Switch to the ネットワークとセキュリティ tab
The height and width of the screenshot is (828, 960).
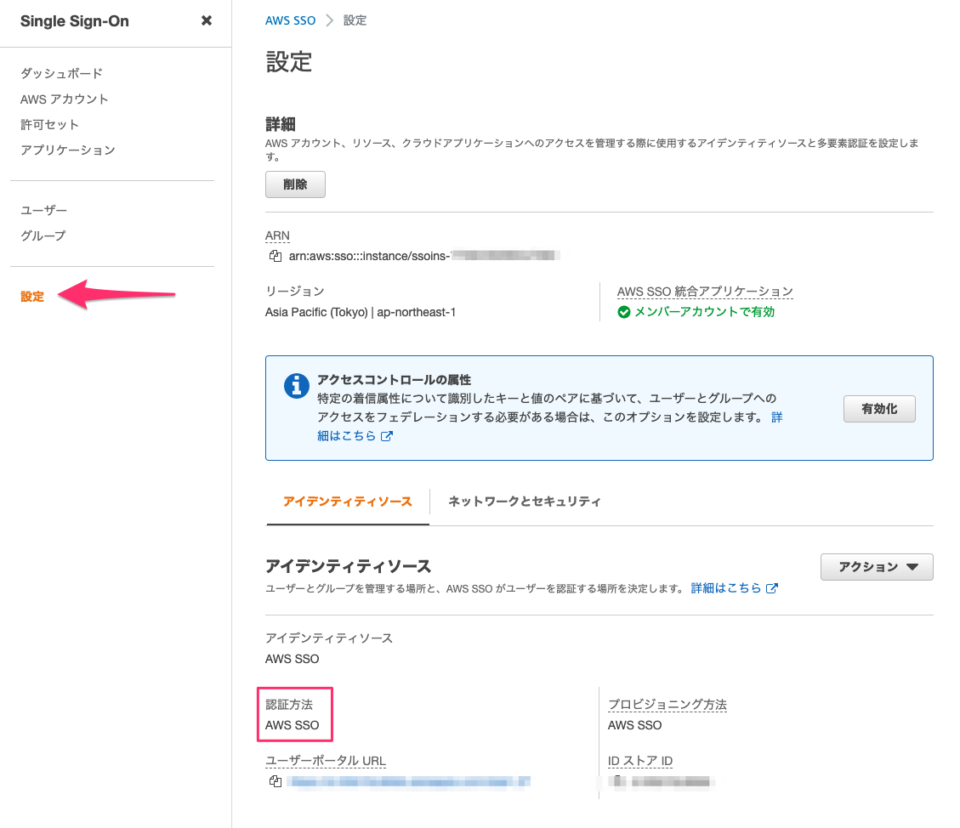click(x=522, y=501)
